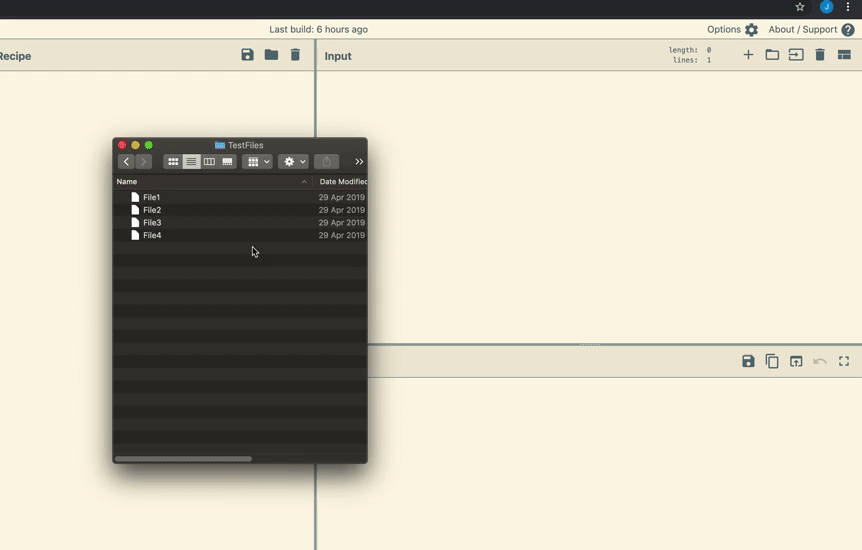This screenshot has height=550, width=862.
Task: Move output to input
Action: 796,361
